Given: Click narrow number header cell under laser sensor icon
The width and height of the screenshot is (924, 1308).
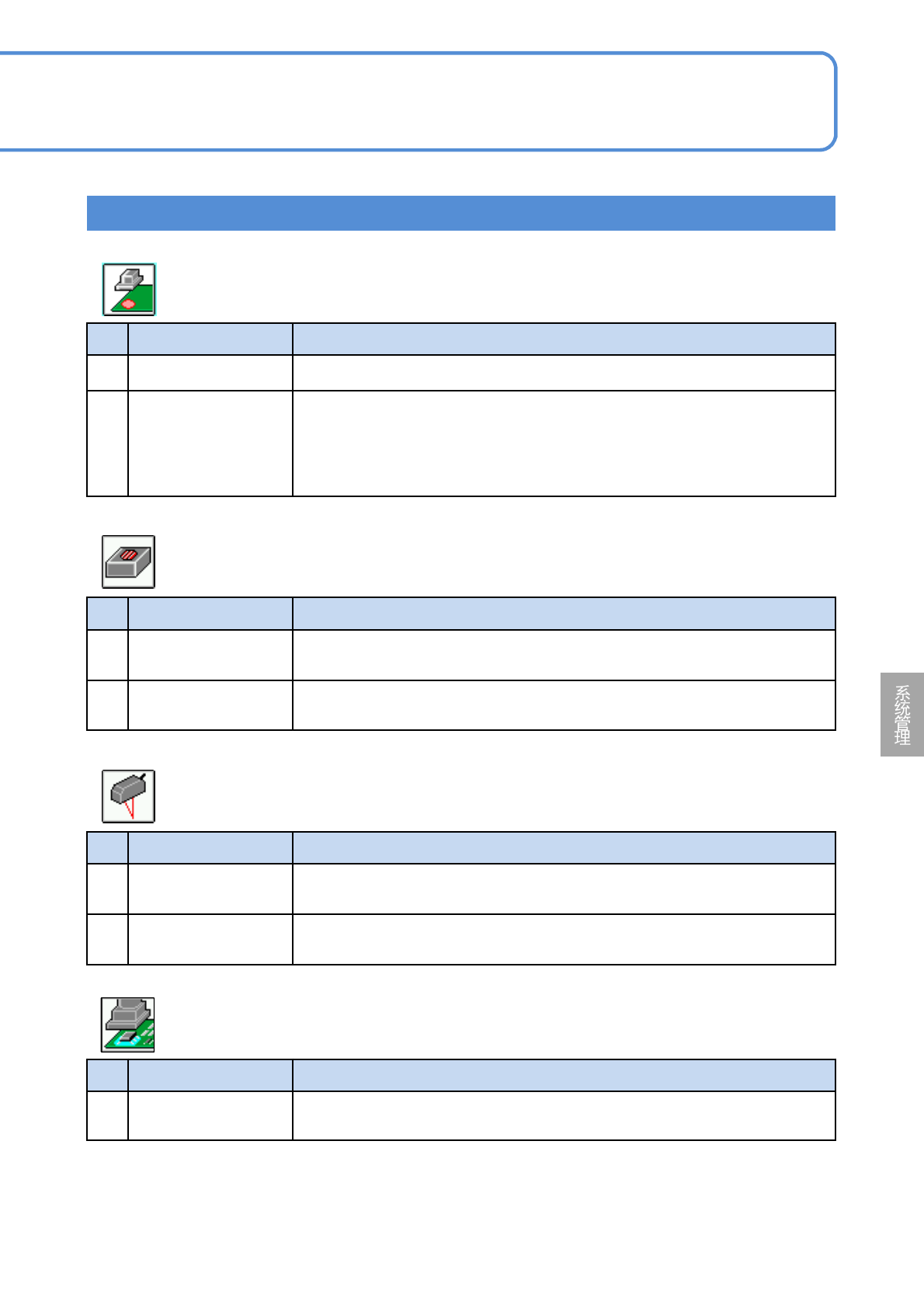Looking at the screenshot, I should [108, 848].
